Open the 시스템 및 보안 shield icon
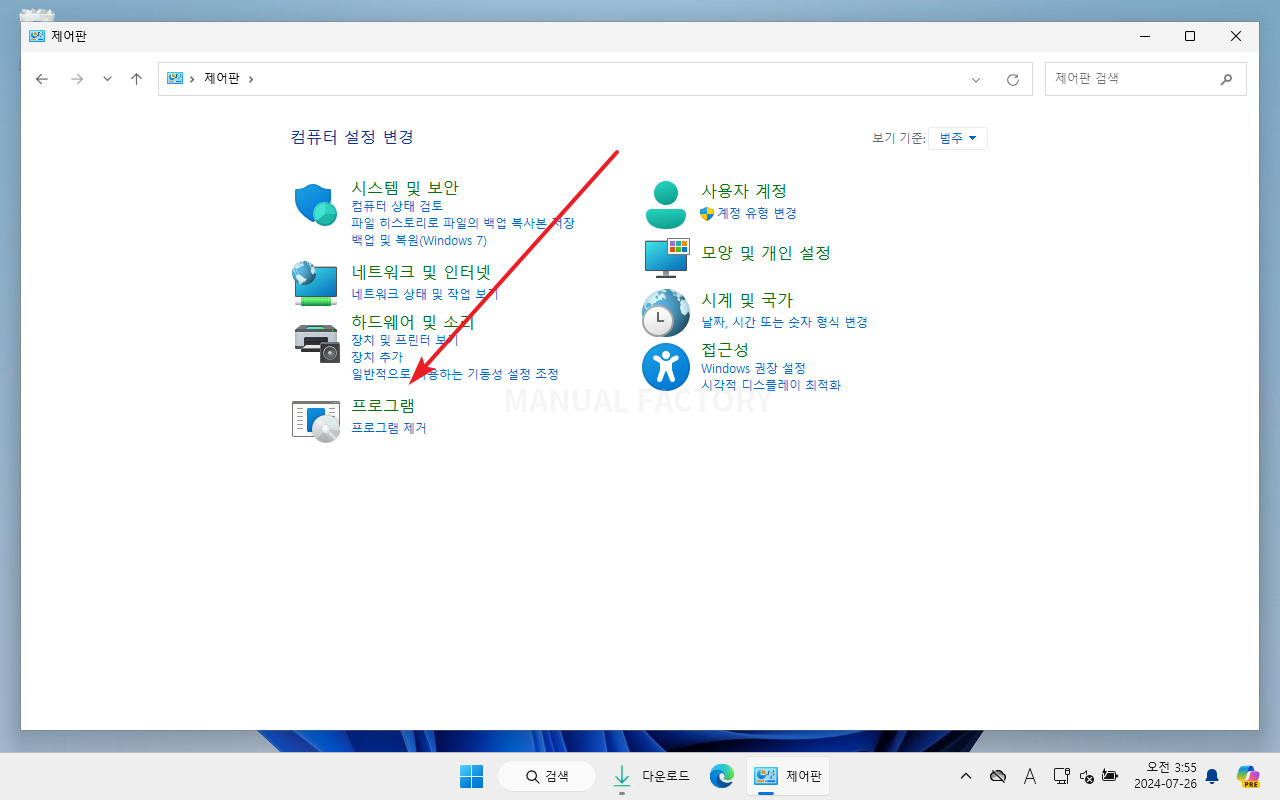The image size is (1280, 800). coord(317,205)
